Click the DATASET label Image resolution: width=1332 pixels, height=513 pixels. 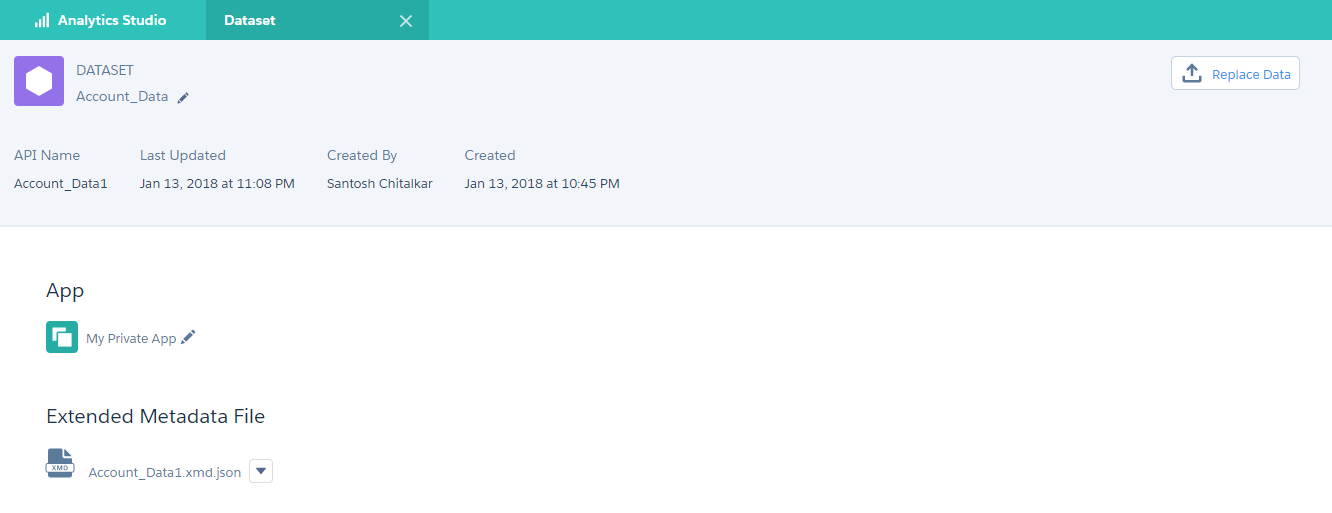pos(105,70)
